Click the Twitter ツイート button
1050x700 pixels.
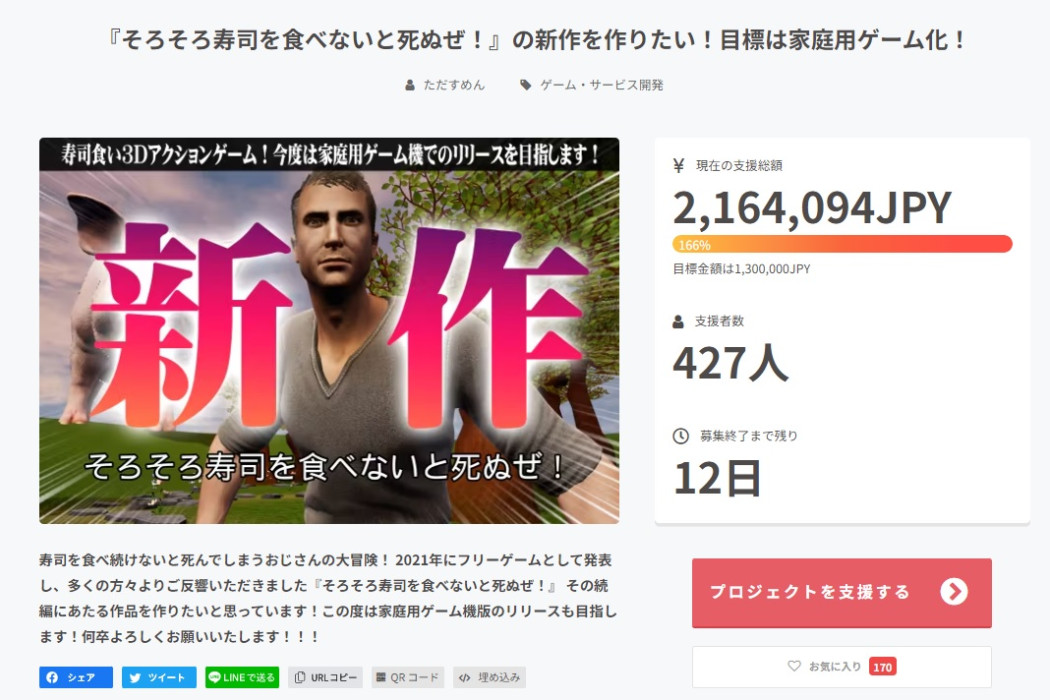[159, 677]
